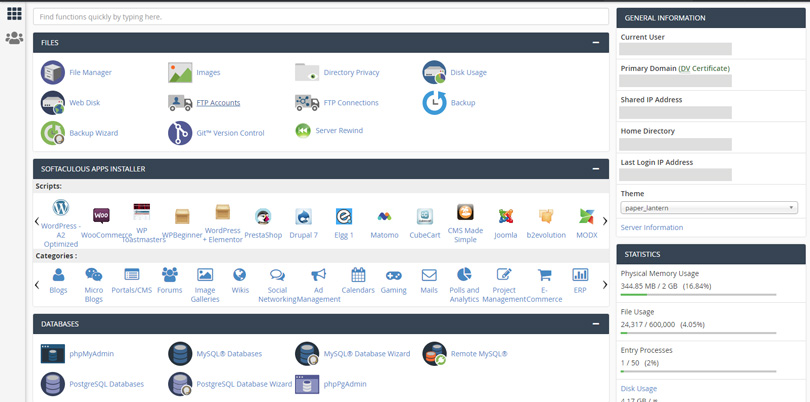Collapse the Files section
Viewport: 810px width, 402px height.
tap(596, 43)
